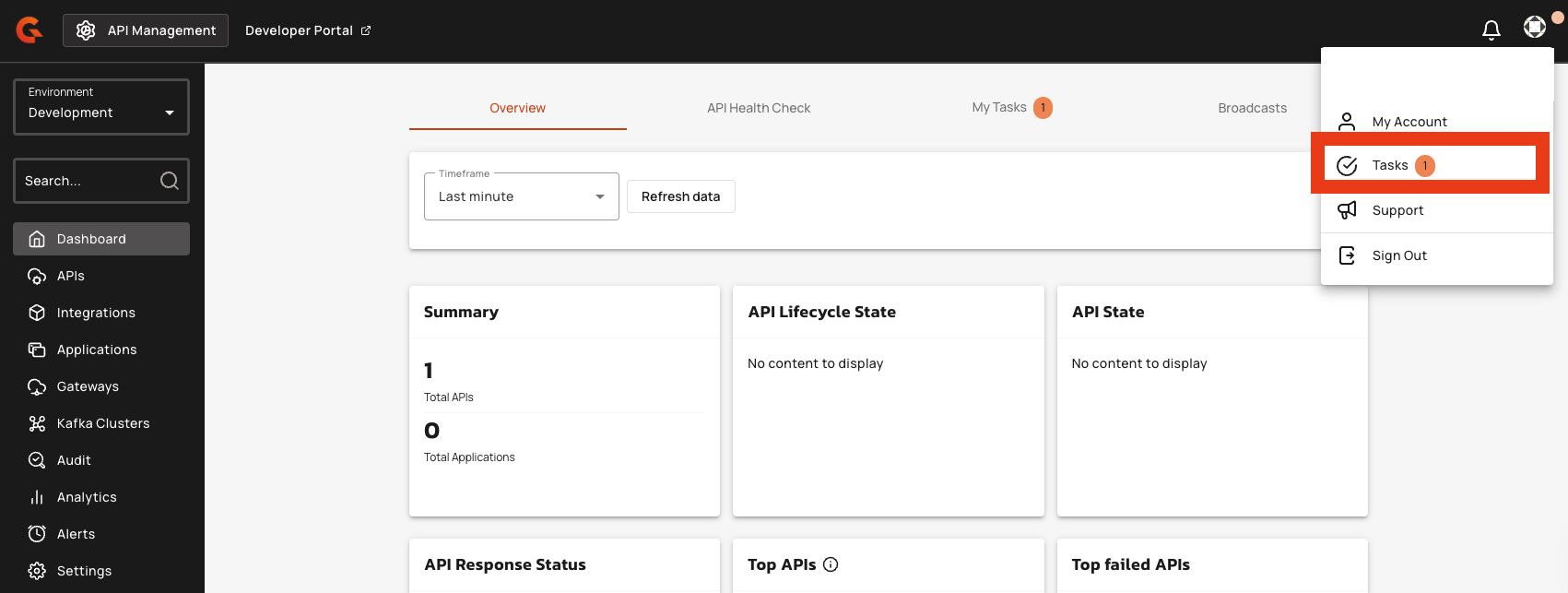The height and width of the screenshot is (593, 1568).
Task: Click the Refresh data button
Action: (x=680, y=196)
